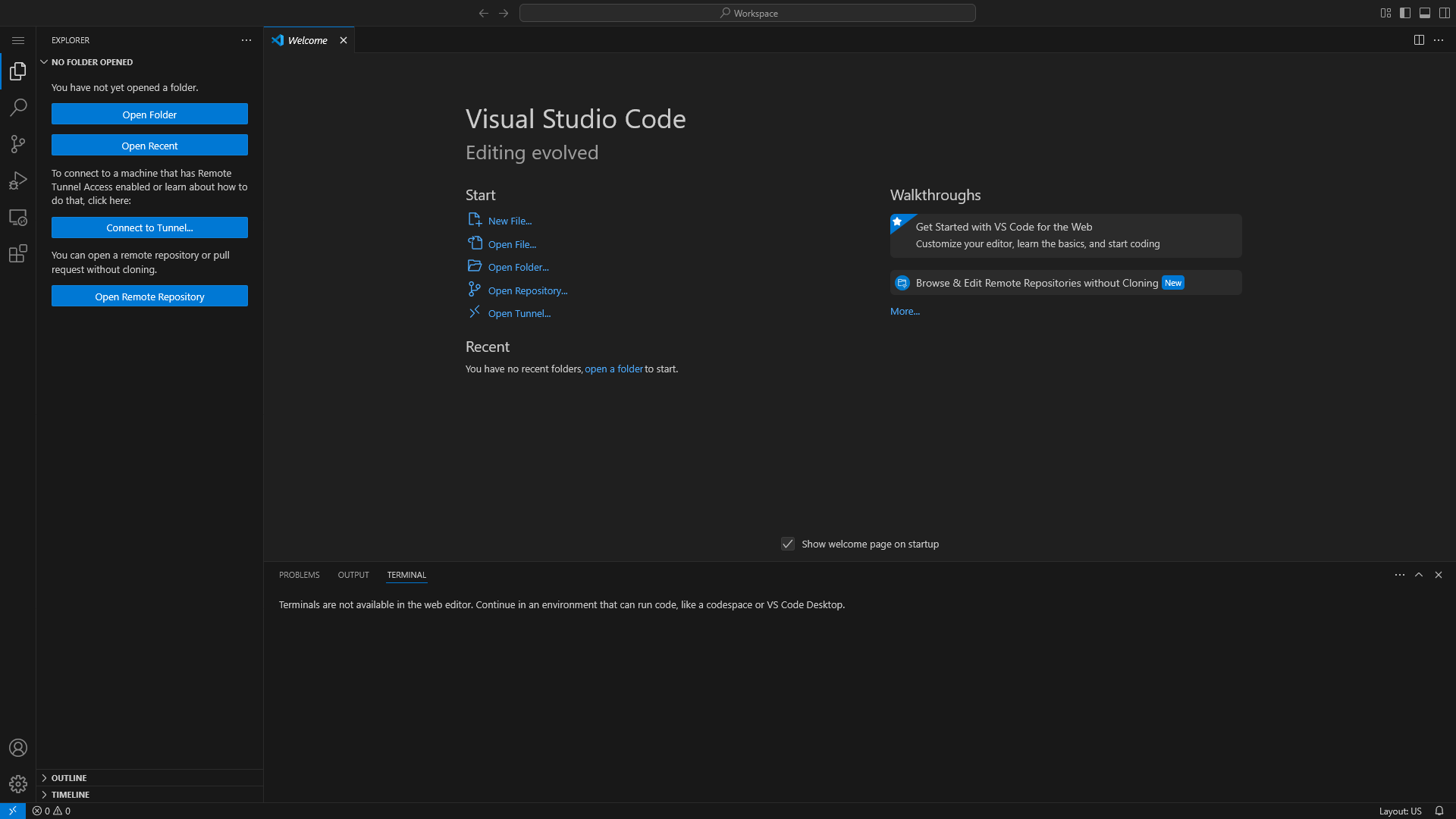The image size is (1456, 819).
Task: Click the Open Repository branch icon
Action: point(475,290)
